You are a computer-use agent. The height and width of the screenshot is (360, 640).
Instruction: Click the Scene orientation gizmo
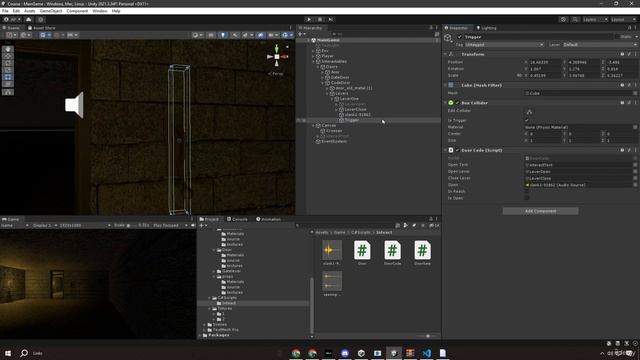point(277,56)
